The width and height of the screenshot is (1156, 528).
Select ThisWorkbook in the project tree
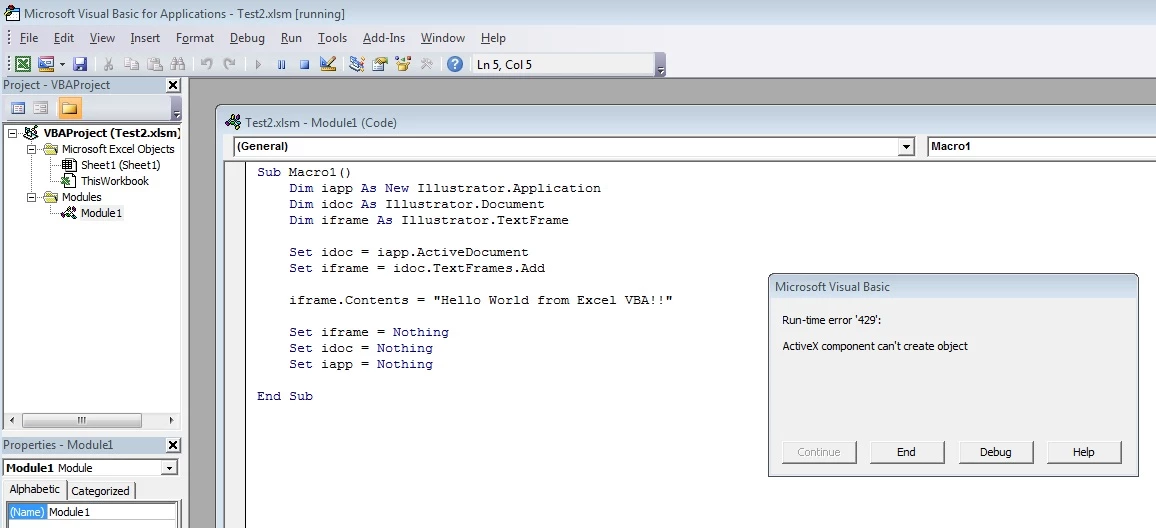[x=114, y=181]
